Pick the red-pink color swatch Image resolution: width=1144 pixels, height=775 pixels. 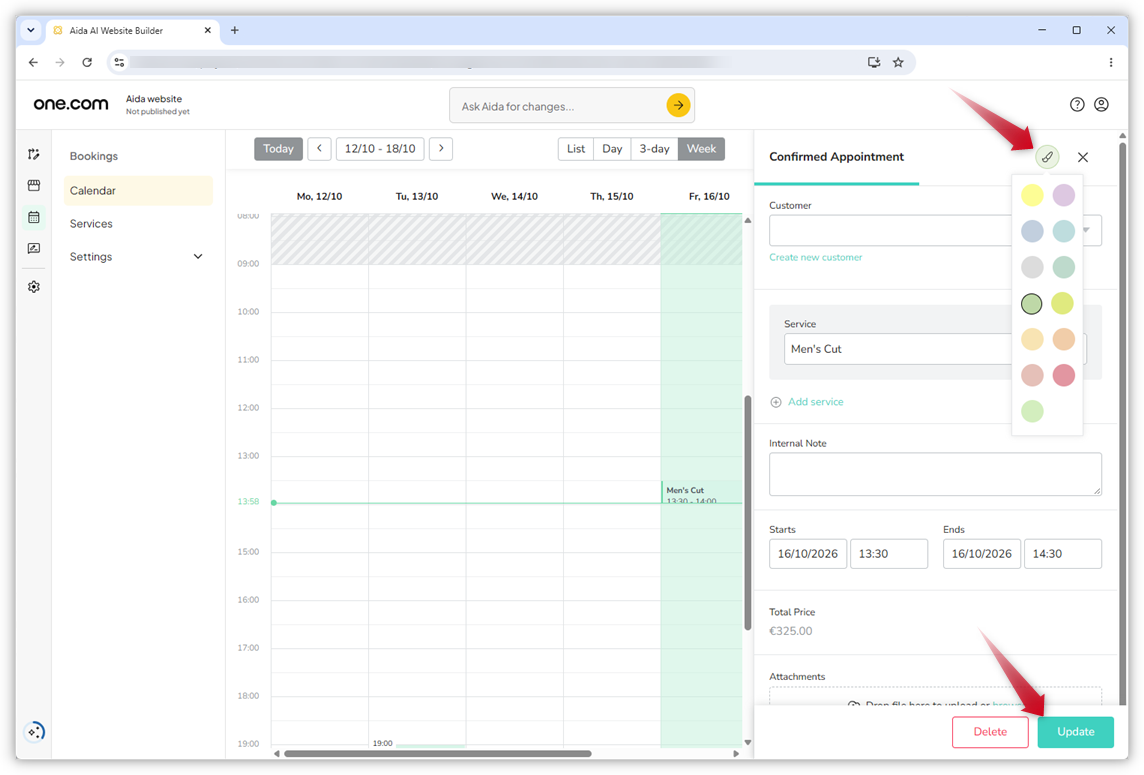click(x=1063, y=375)
